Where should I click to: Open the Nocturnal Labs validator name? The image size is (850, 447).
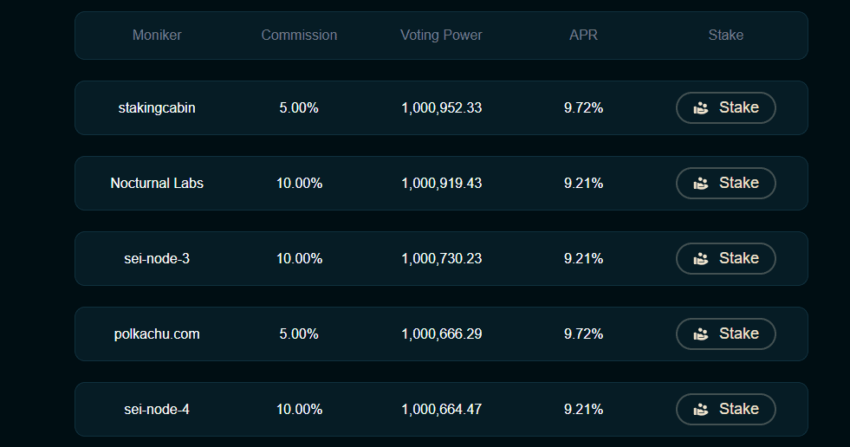tap(157, 183)
